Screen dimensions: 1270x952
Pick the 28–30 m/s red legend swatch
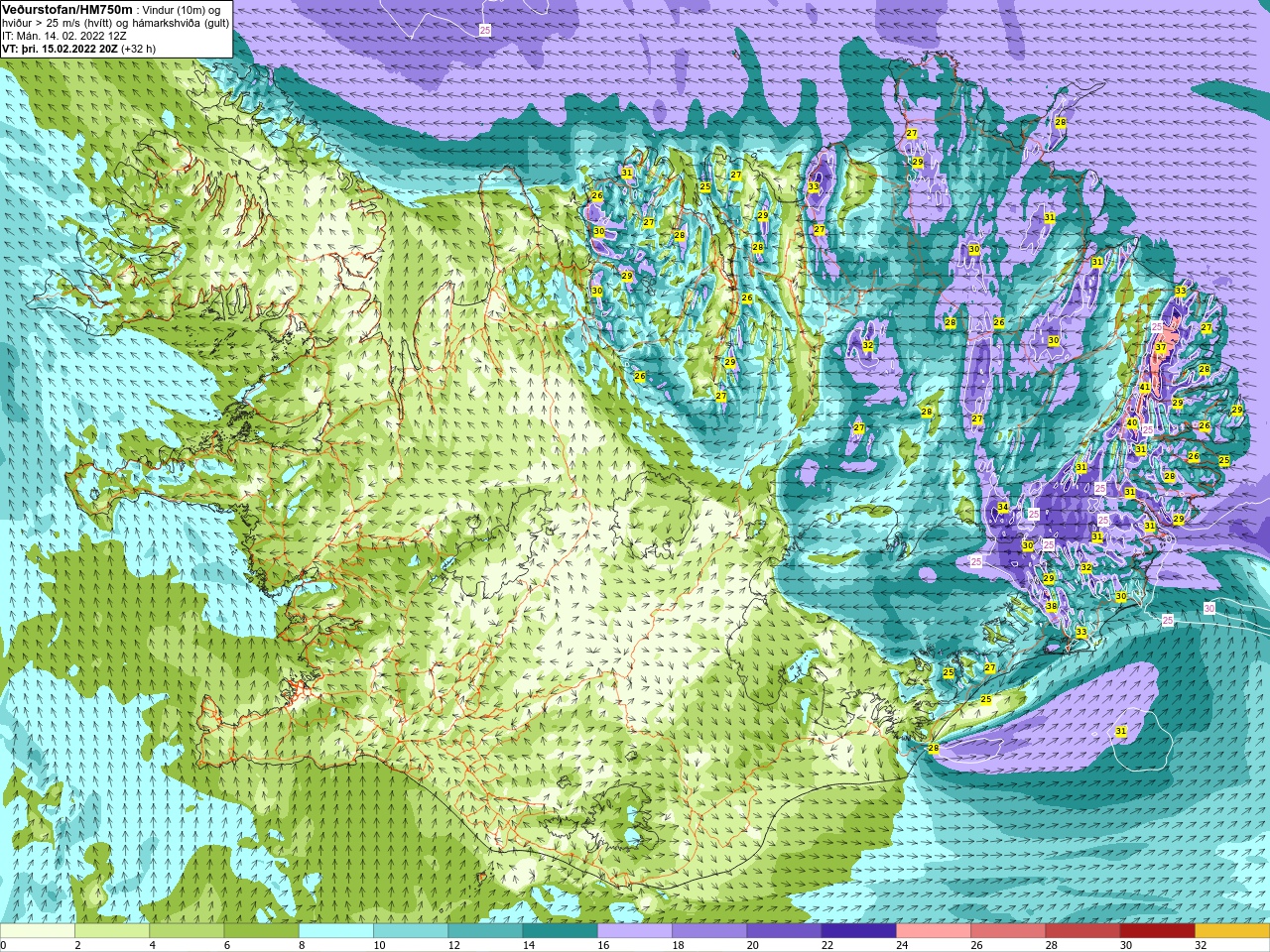1082,931
